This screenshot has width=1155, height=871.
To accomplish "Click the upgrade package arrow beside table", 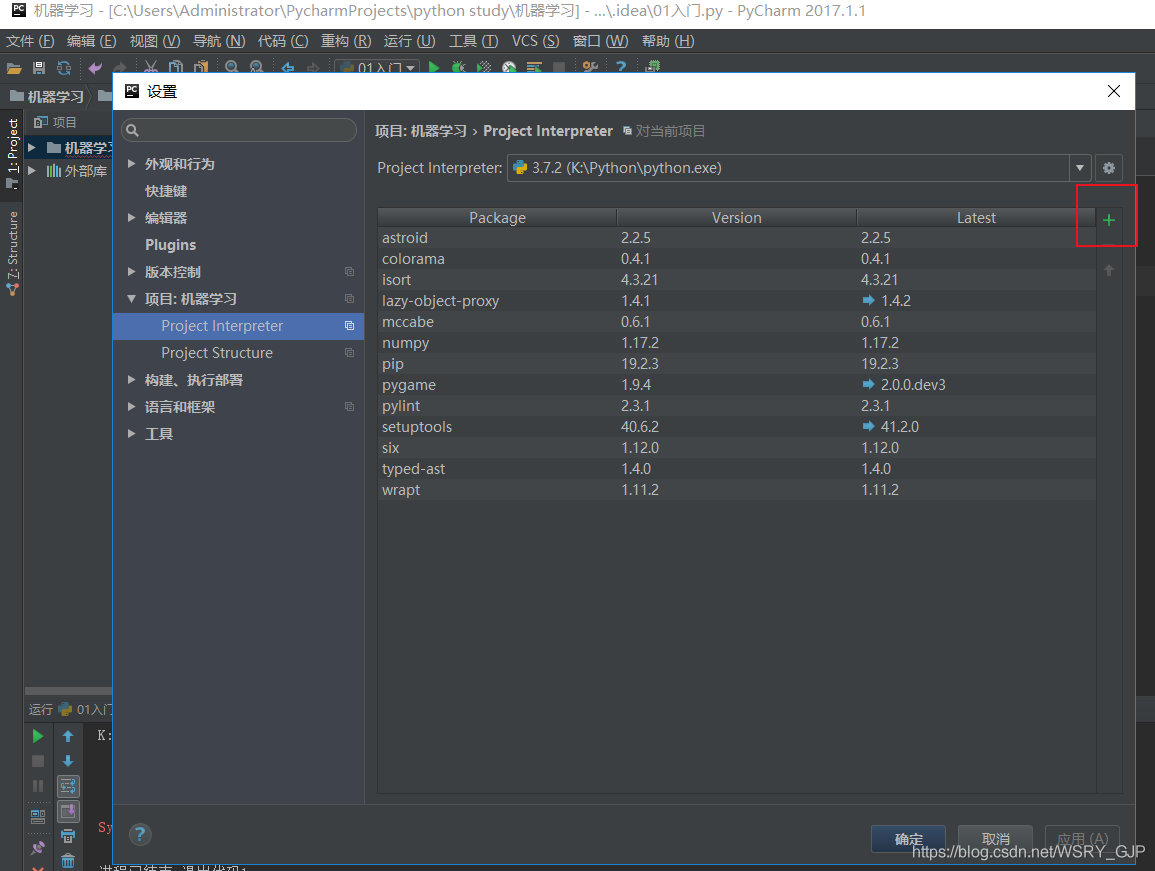I will coord(1109,270).
